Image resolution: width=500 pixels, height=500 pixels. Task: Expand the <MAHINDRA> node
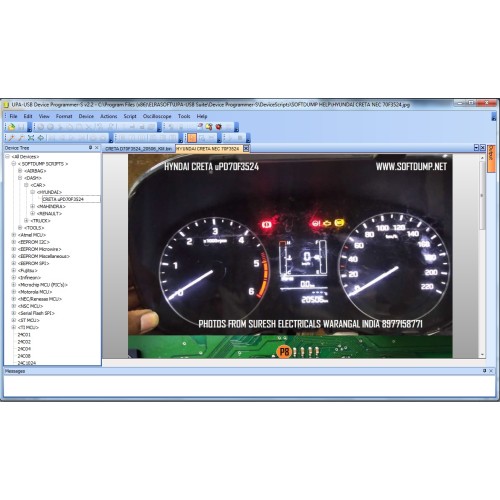tap(33, 206)
